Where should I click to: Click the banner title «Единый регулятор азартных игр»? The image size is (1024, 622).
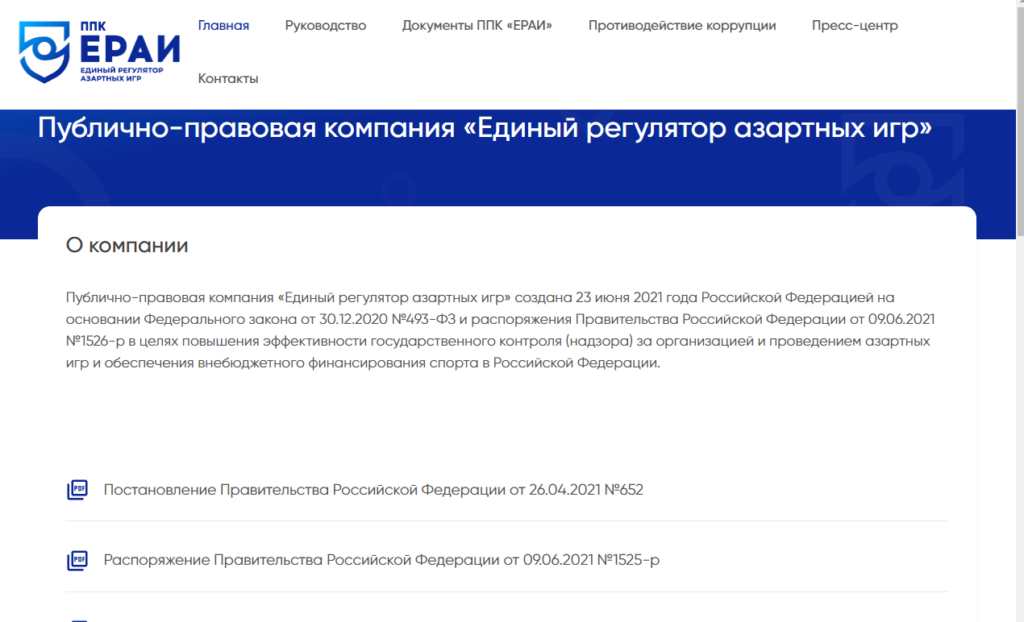click(485, 127)
